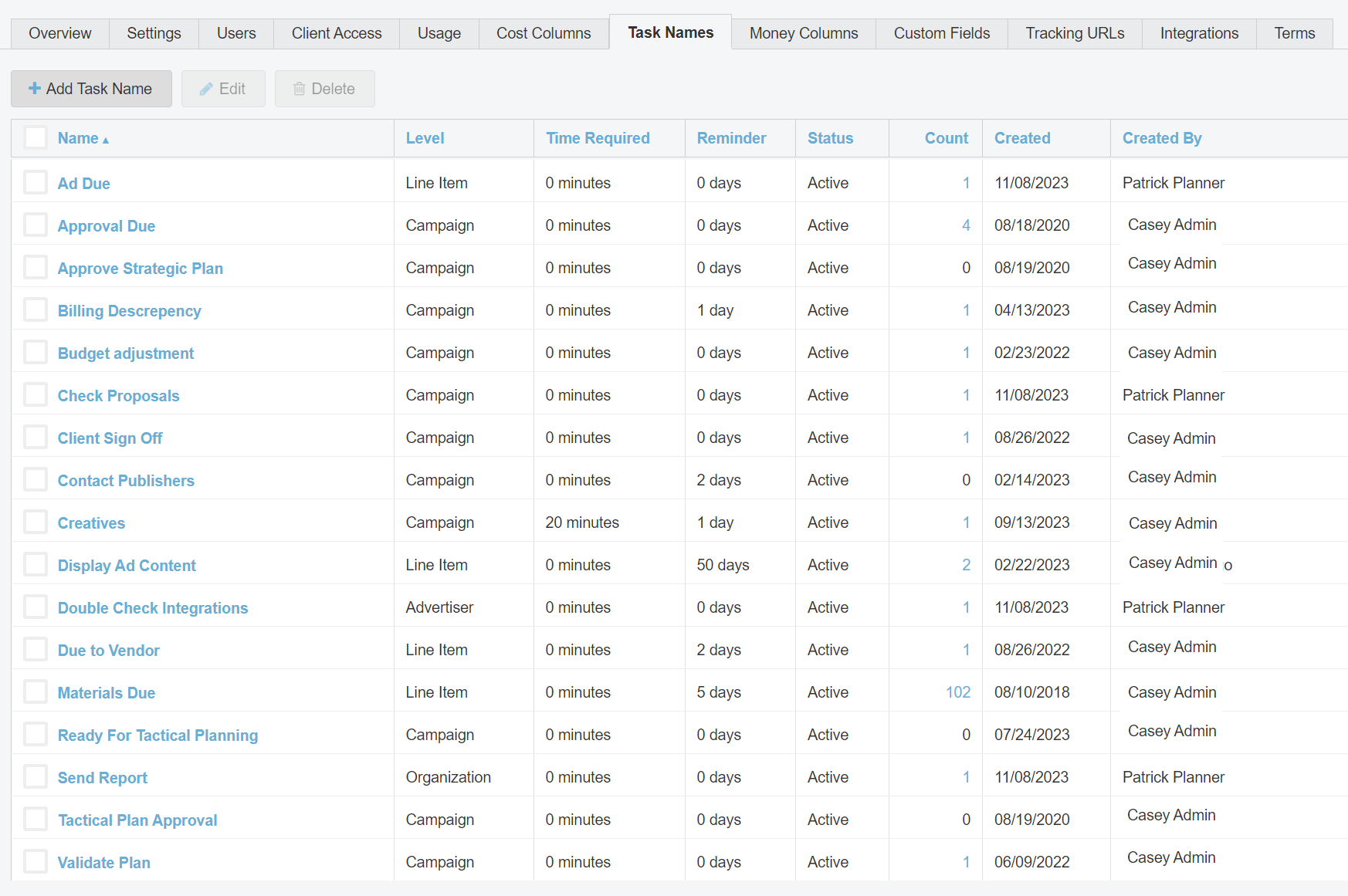The height and width of the screenshot is (896, 1348).
Task: Click the Created column header
Action: click(1022, 138)
